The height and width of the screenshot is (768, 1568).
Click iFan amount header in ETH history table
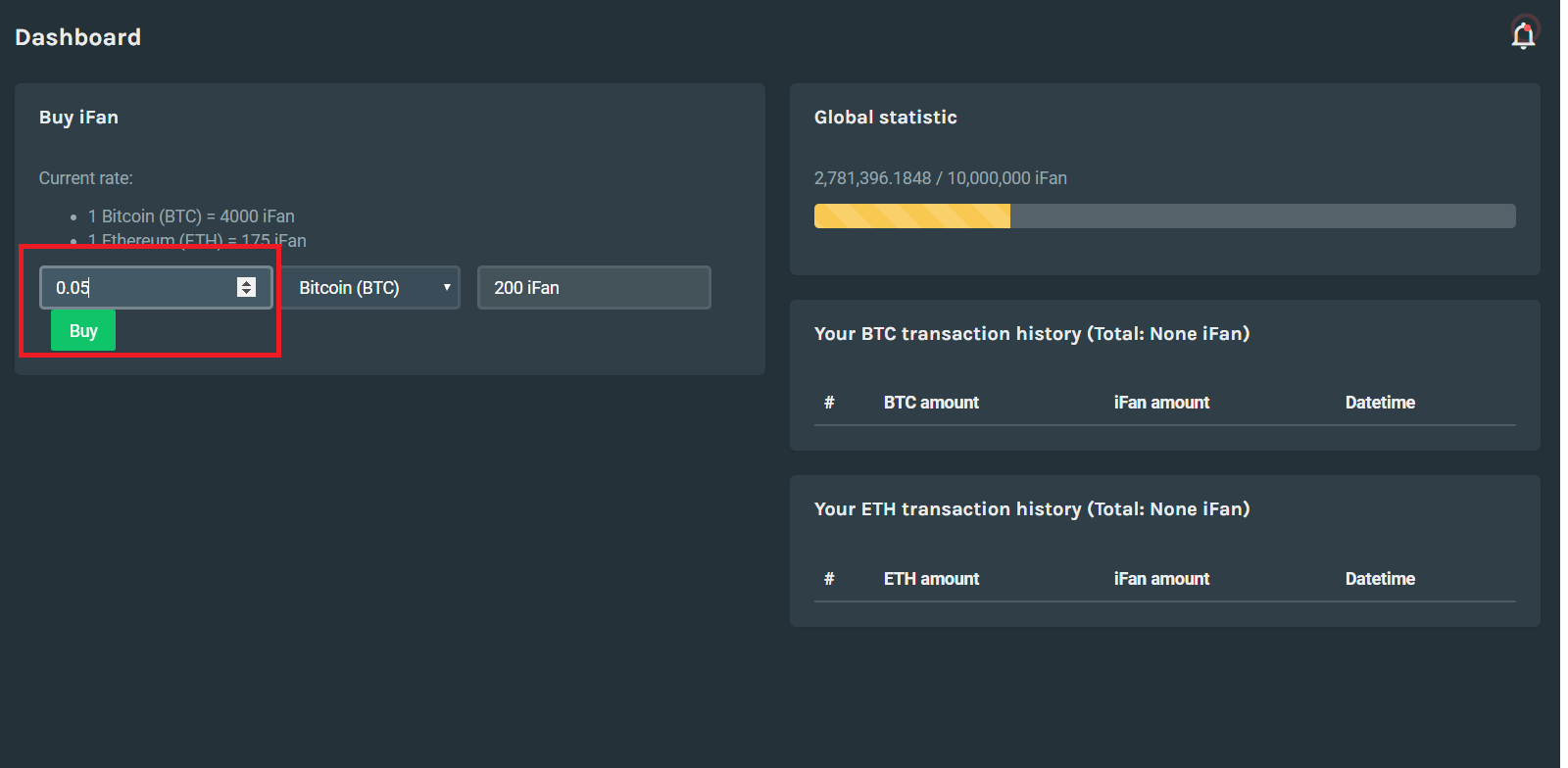click(1161, 579)
